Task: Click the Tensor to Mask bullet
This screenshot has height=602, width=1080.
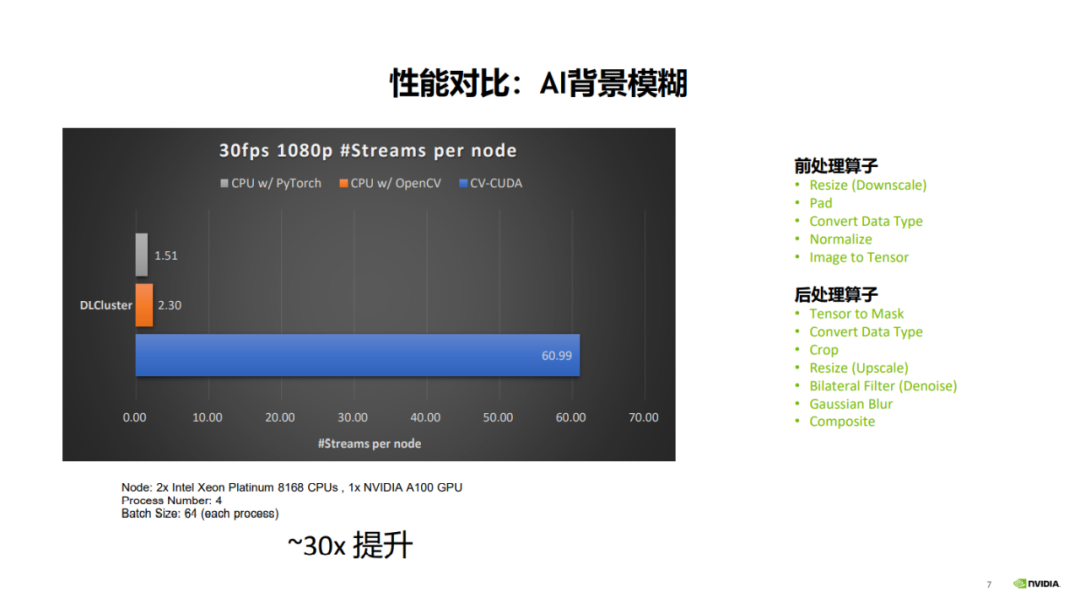Action: click(x=856, y=314)
